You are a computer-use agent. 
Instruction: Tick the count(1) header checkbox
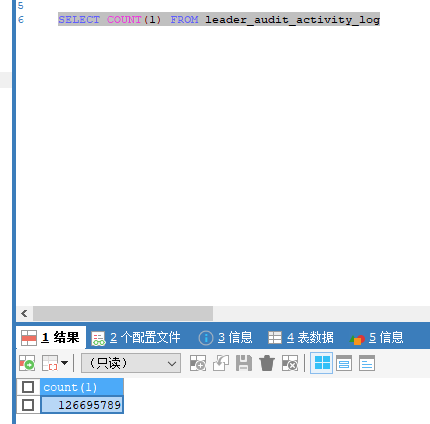click(x=28, y=387)
